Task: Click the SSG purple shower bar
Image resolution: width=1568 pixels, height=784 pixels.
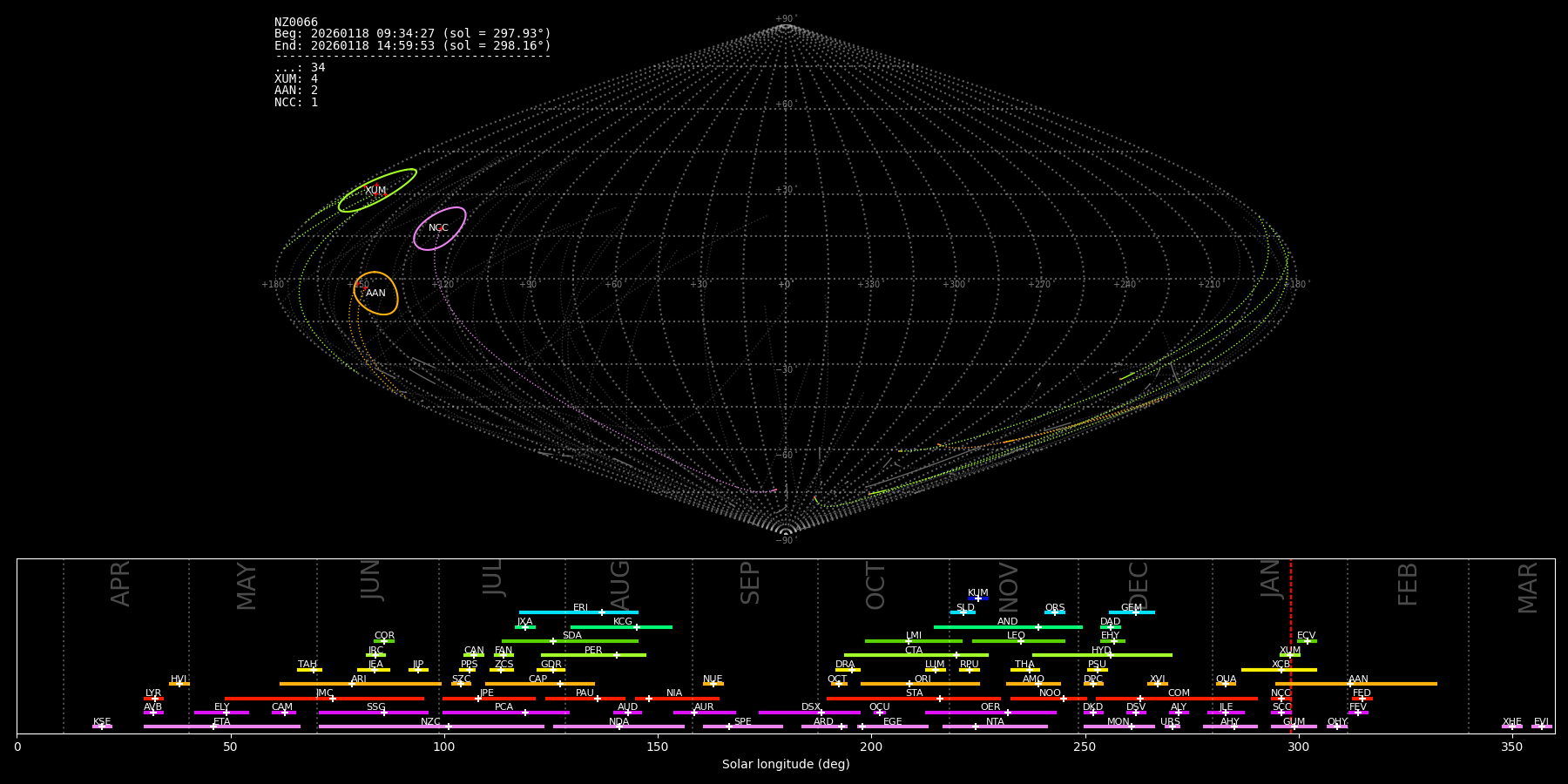Action: [373, 713]
